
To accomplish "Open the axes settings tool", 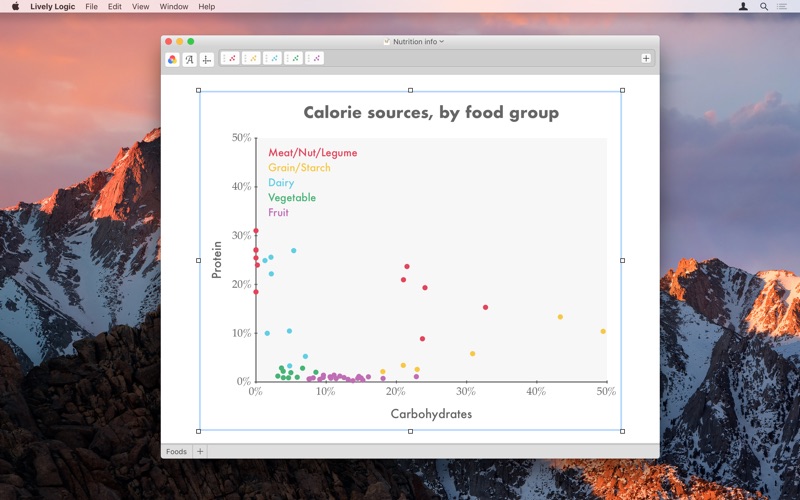I will point(207,60).
